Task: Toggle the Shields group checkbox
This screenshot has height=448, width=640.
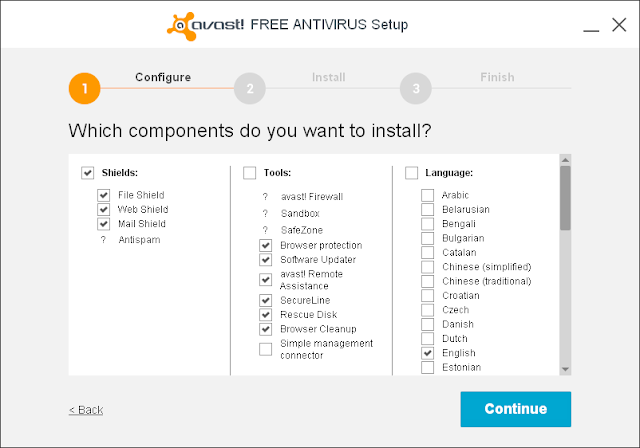Action: click(87, 173)
